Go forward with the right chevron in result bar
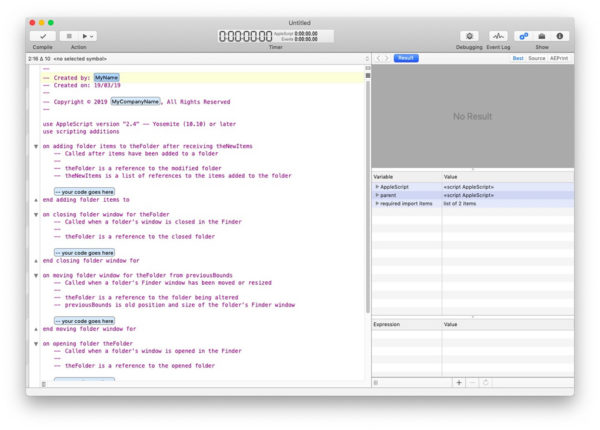Viewport: 600px width, 430px height. click(x=386, y=58)
